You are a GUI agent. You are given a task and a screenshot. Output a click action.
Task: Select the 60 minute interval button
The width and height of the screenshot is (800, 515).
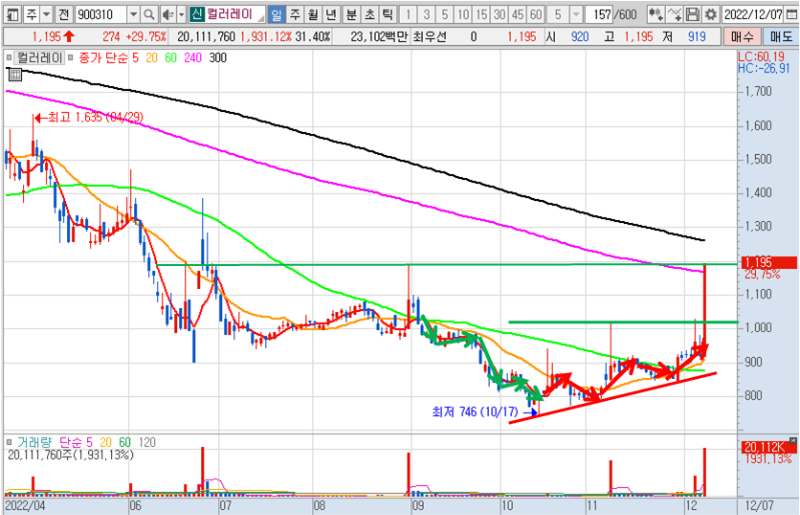point(536,15)
